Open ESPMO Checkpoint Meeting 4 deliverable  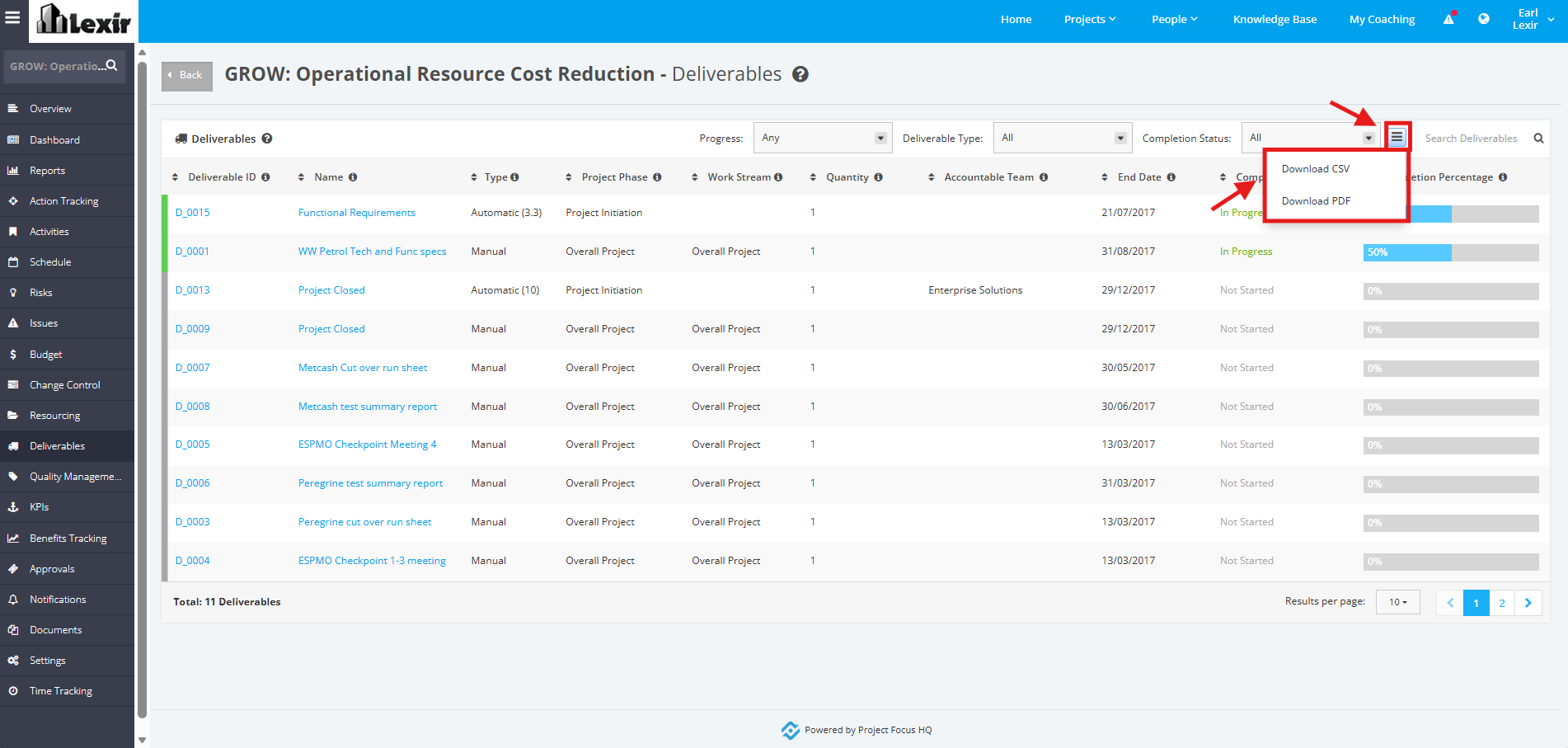(367, 445)
